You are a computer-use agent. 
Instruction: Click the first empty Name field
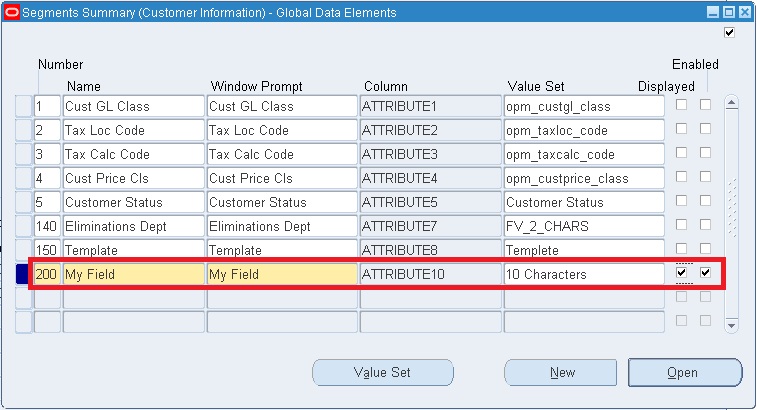click(132, 298)
